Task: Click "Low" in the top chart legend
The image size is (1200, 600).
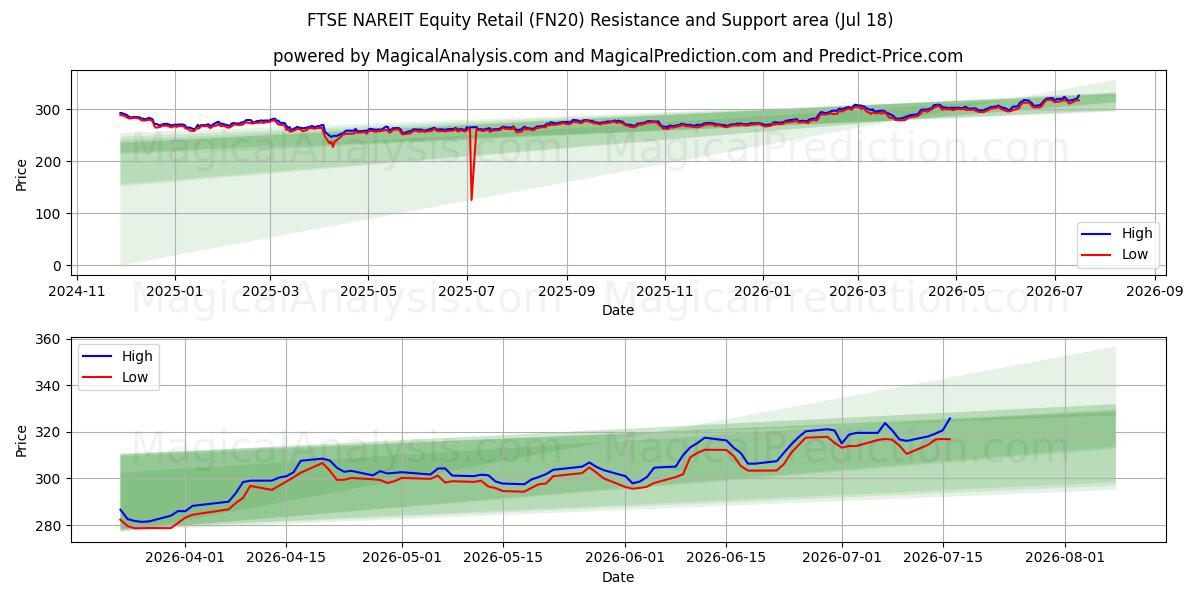Action: (1134, 254)
